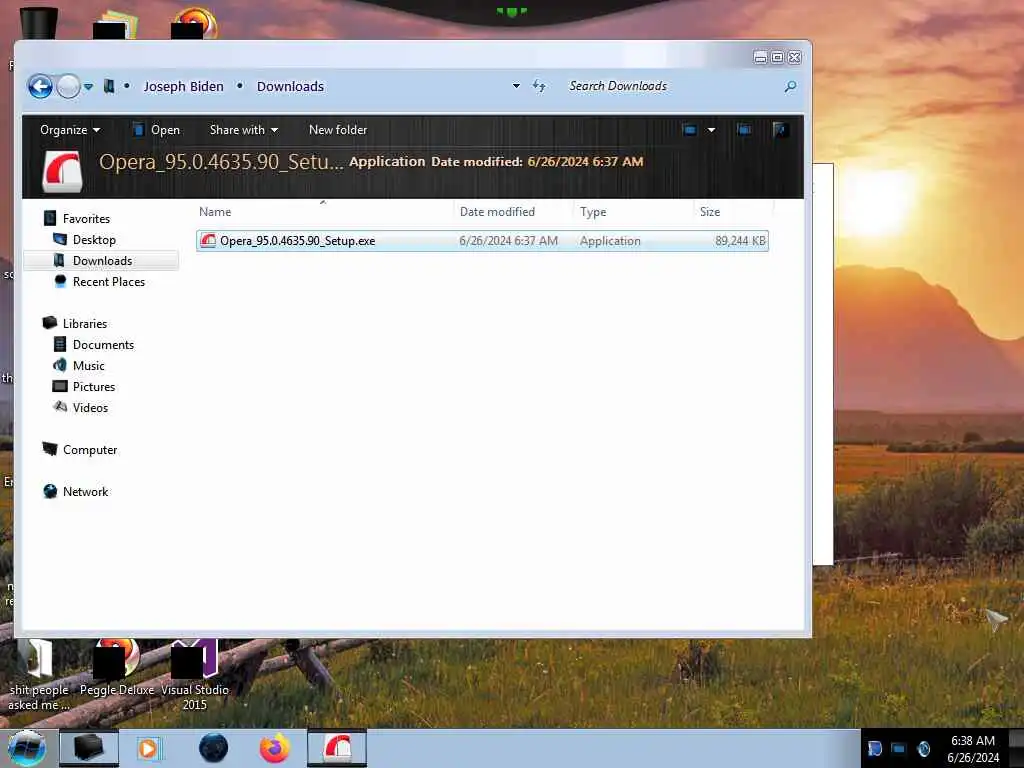
Task: Click the Opera setup icon in details pane
Action: pyautogui.click(x=63, y=171)
